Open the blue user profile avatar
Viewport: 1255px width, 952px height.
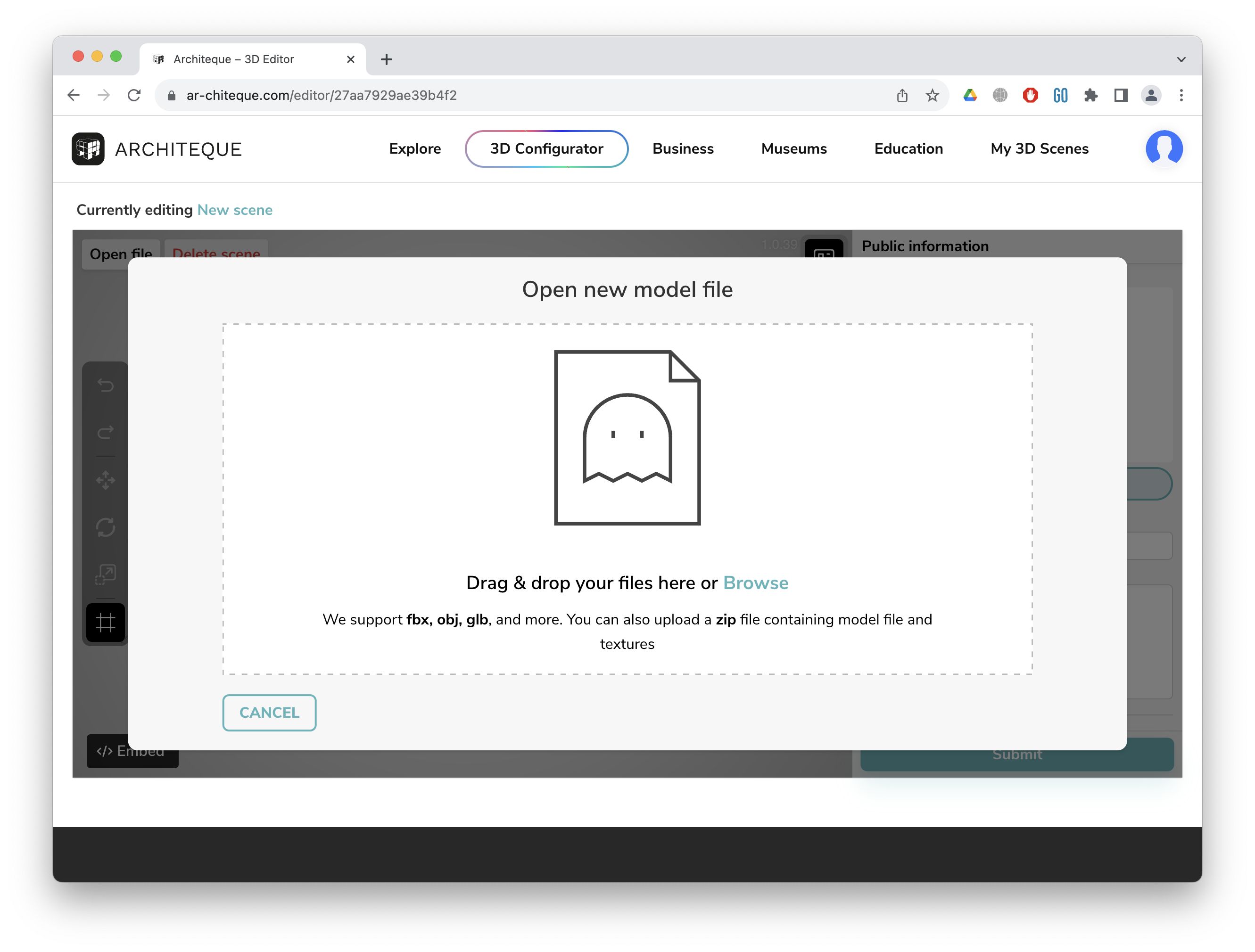1164,148
